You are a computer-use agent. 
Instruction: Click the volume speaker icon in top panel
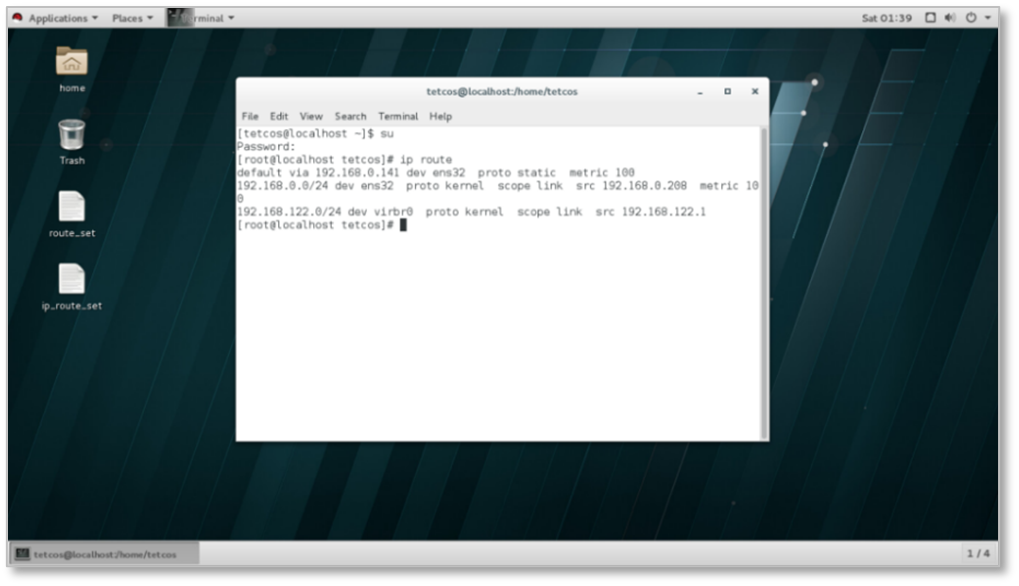949,18
